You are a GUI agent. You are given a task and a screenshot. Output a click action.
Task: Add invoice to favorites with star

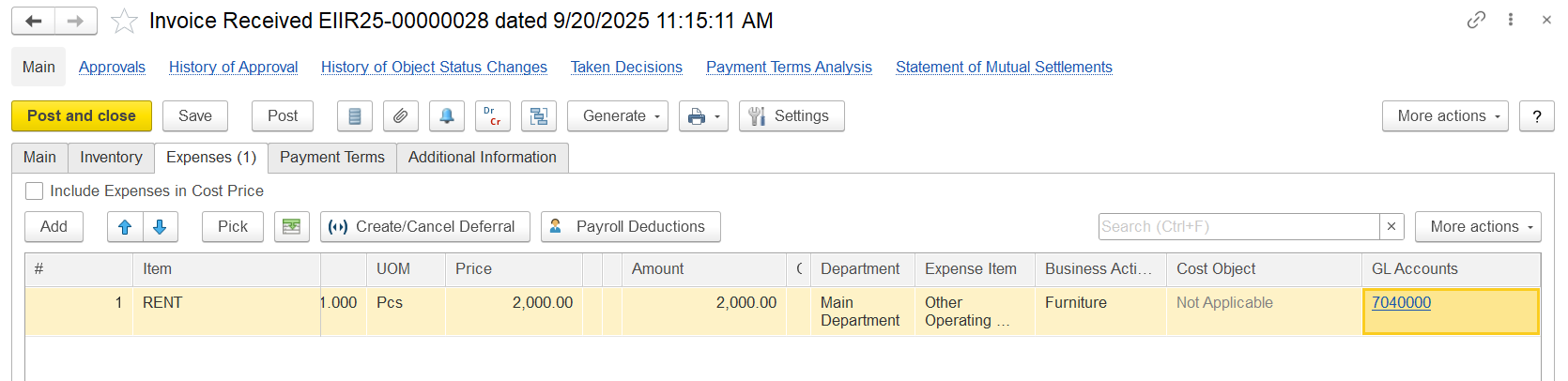click(124, 21)
